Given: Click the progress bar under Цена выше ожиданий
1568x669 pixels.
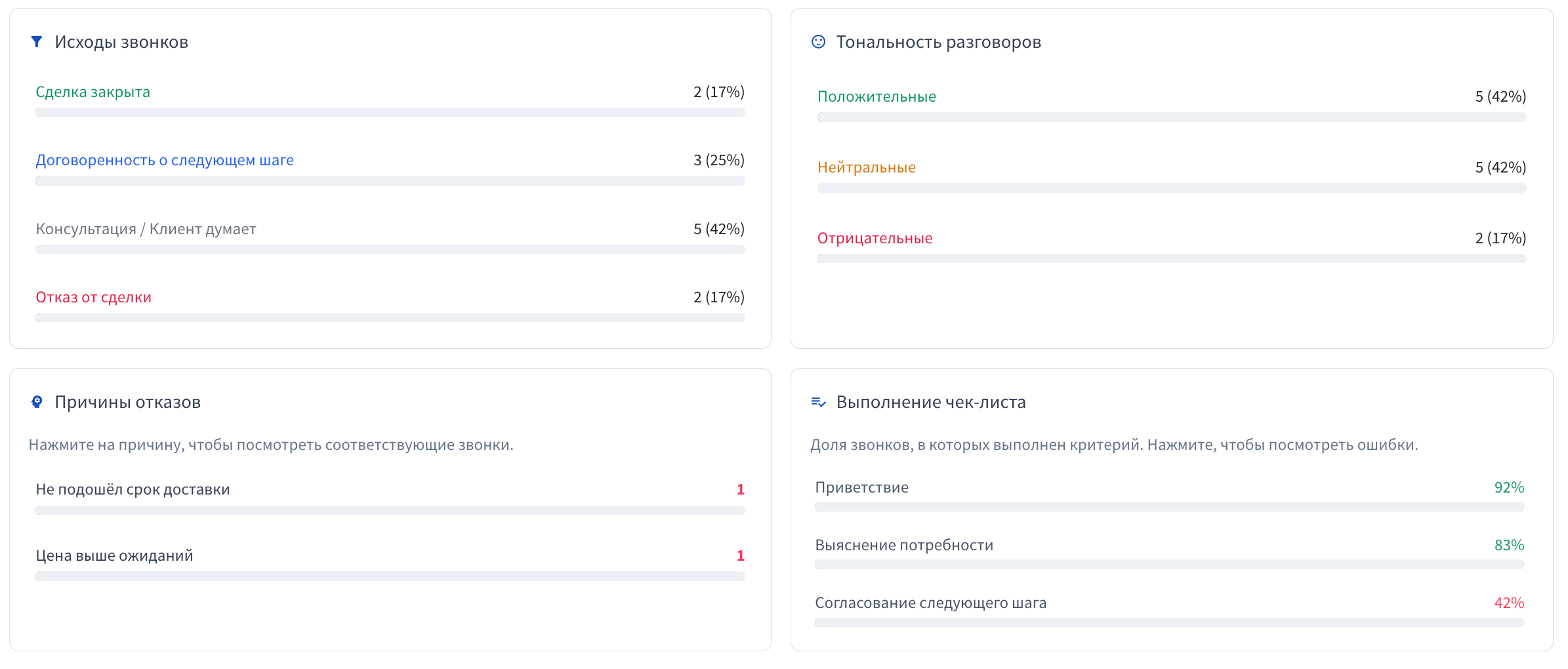Looking at the screenshot, I should (x=390, y=576).
